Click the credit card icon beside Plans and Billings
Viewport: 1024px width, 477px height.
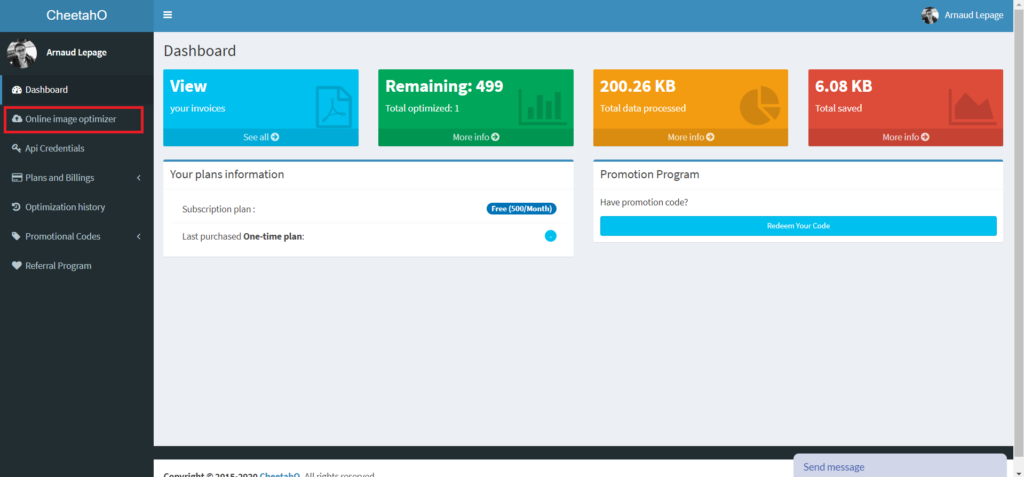(x=17, y=178)
